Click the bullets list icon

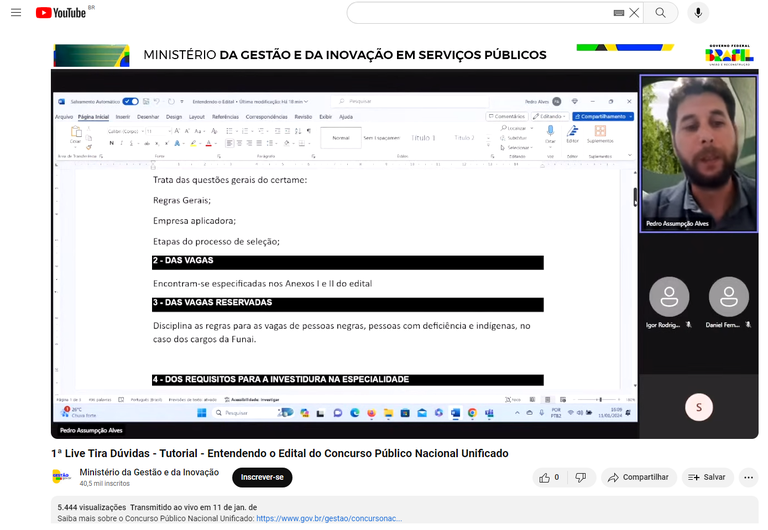point(229,131)
